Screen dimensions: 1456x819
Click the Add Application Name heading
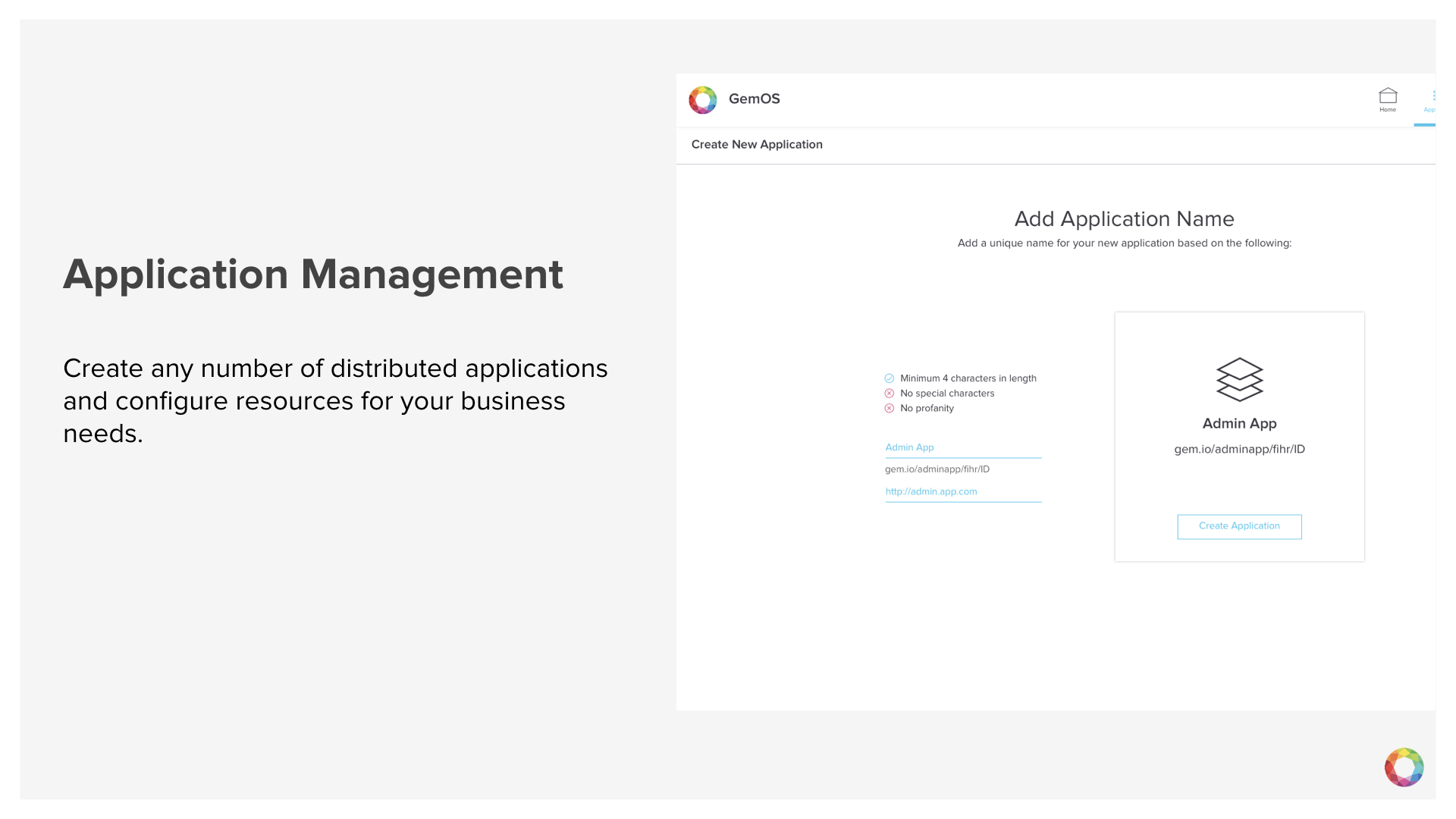click(1124, 218)
